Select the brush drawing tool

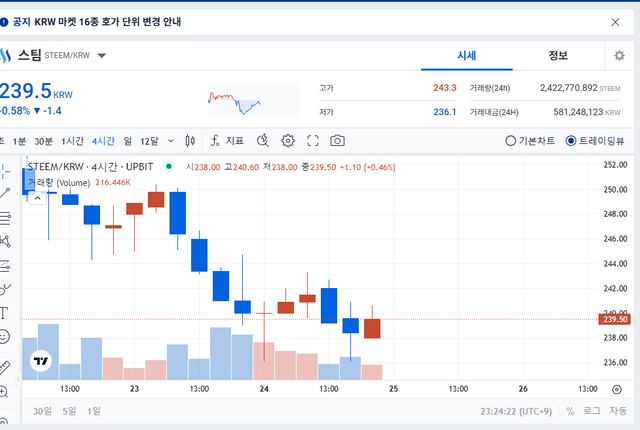pyautogui.click(x=5, y=289)
